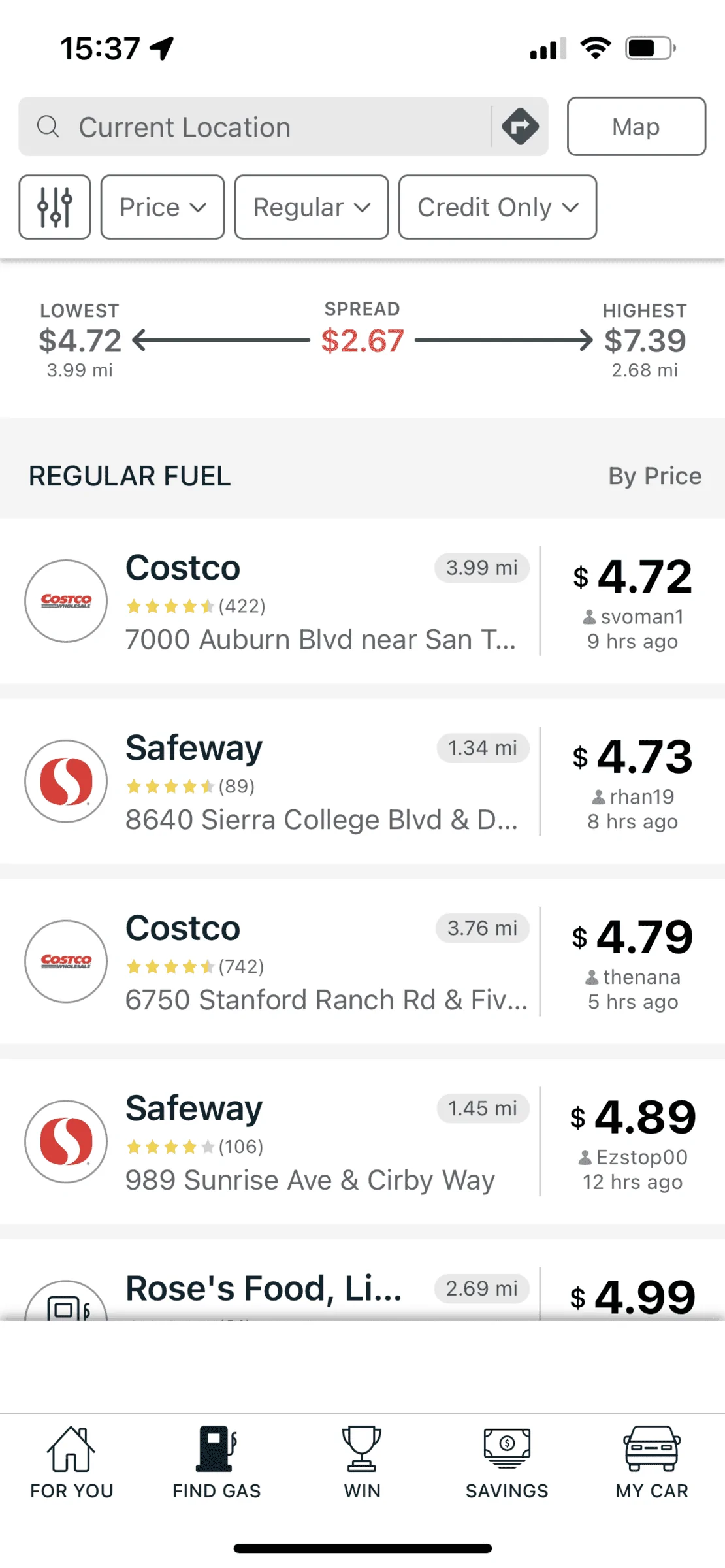Open the Win trophy tab
The height and width of the screenshot is (1568, 725).
pyautogui.click(x=362, y=1462)
